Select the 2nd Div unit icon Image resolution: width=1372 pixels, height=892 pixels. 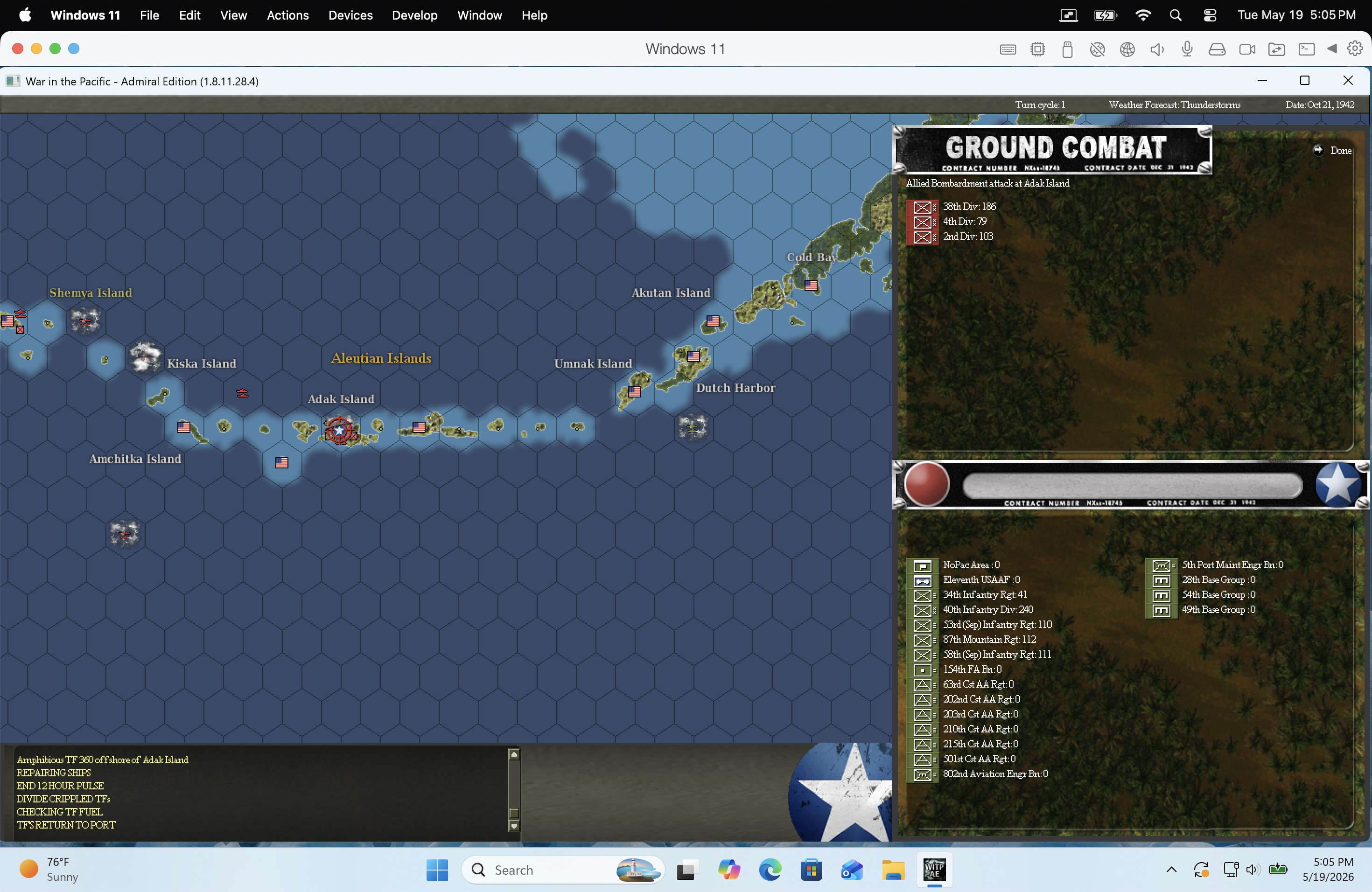pyautogui.click(x=922, y=237)
